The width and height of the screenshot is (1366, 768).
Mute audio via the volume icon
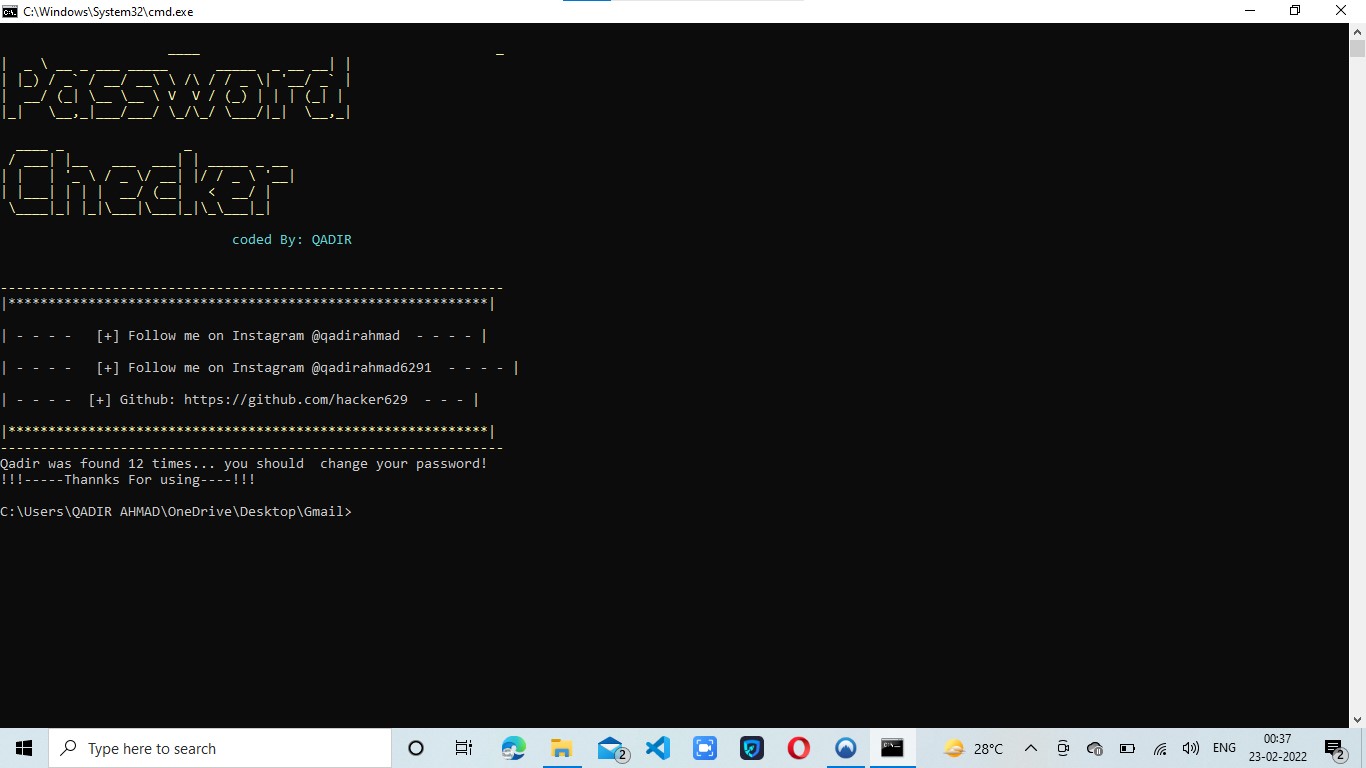tap(1192, 748)
